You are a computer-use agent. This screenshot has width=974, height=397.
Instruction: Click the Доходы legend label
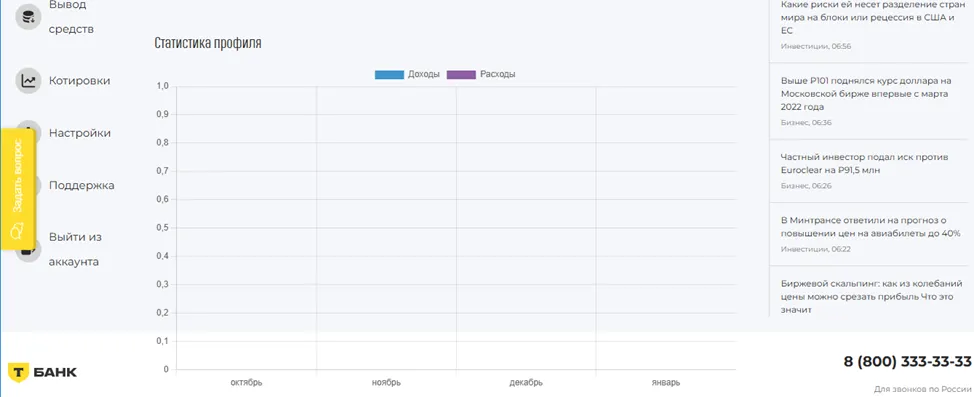424,75
